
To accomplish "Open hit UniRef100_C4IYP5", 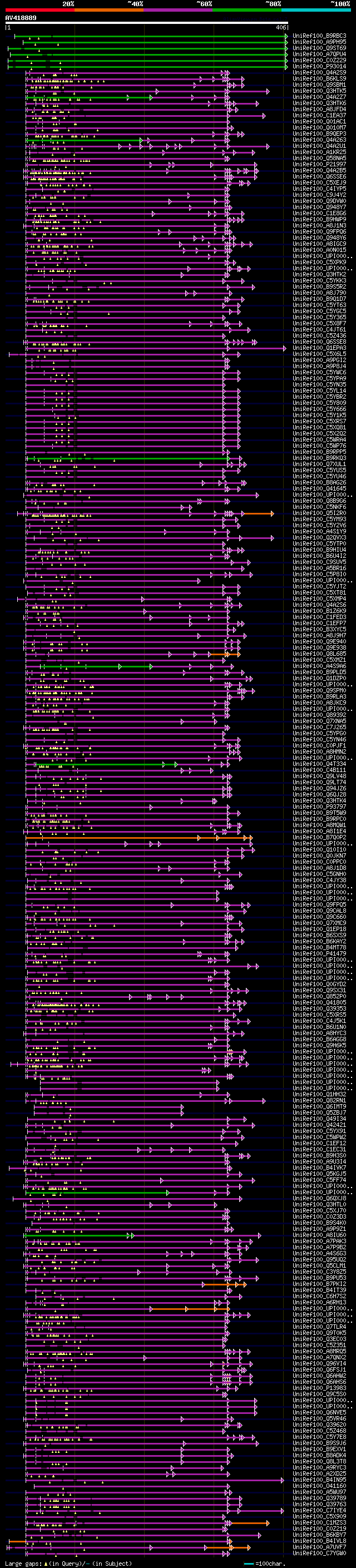I will (319, 189).
